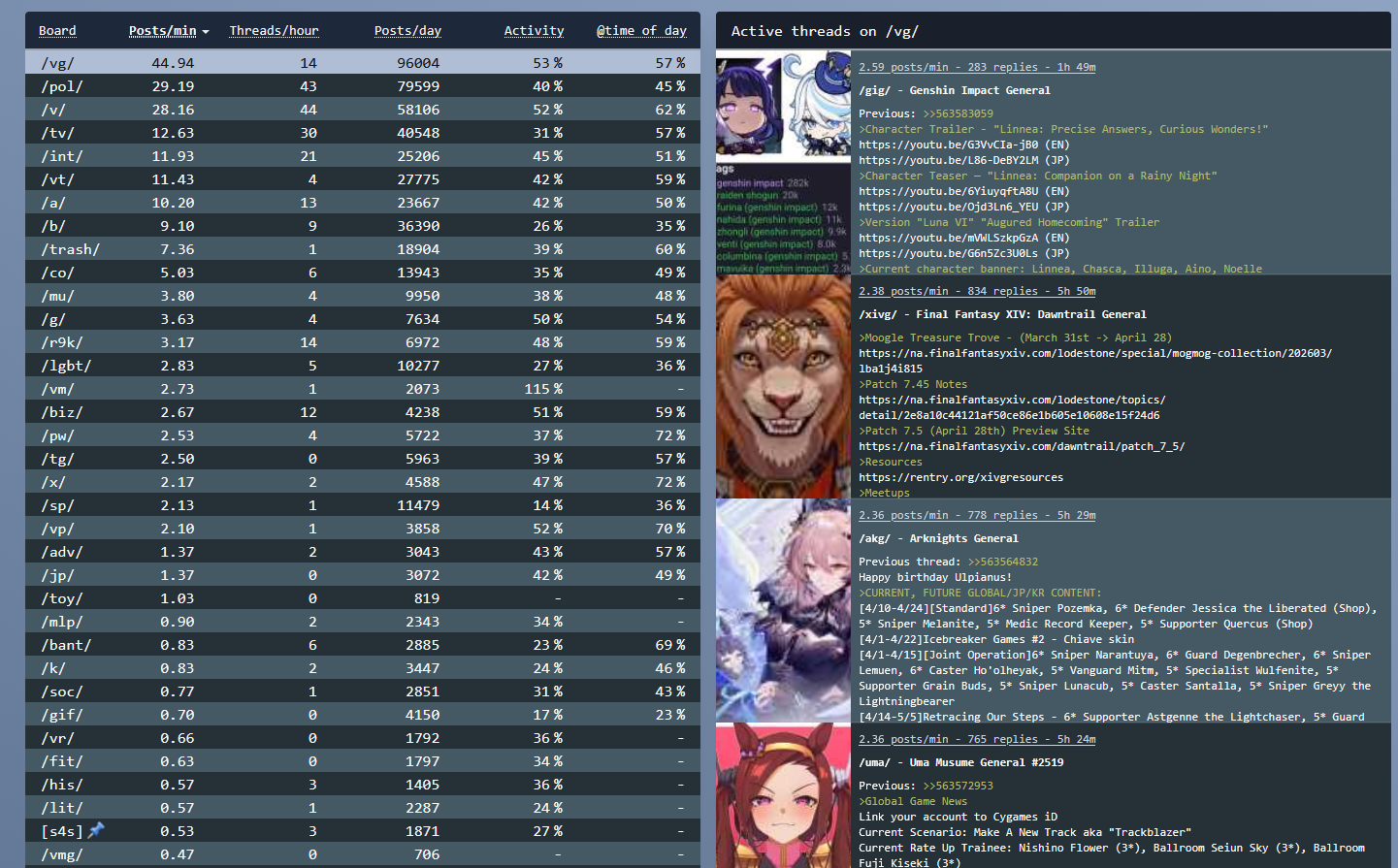The height and width of the screenshot is (868, 1398).
Task: Select the /r9k/ board row
Action: pyautogui.click(x=363, y=341)
